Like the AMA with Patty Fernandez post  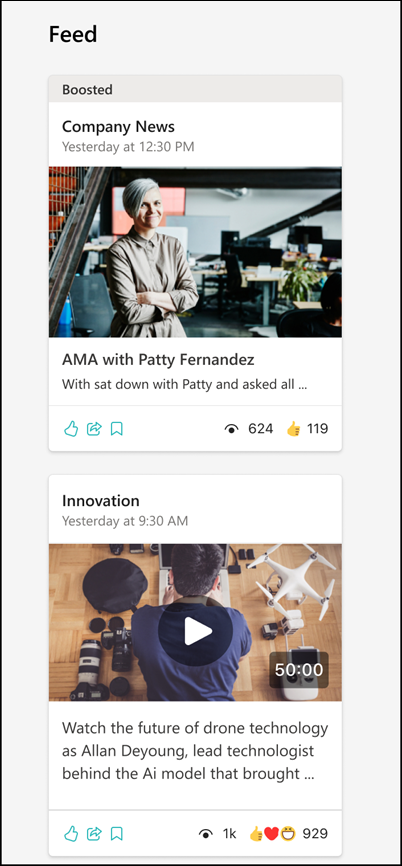[x=71, y=429]
